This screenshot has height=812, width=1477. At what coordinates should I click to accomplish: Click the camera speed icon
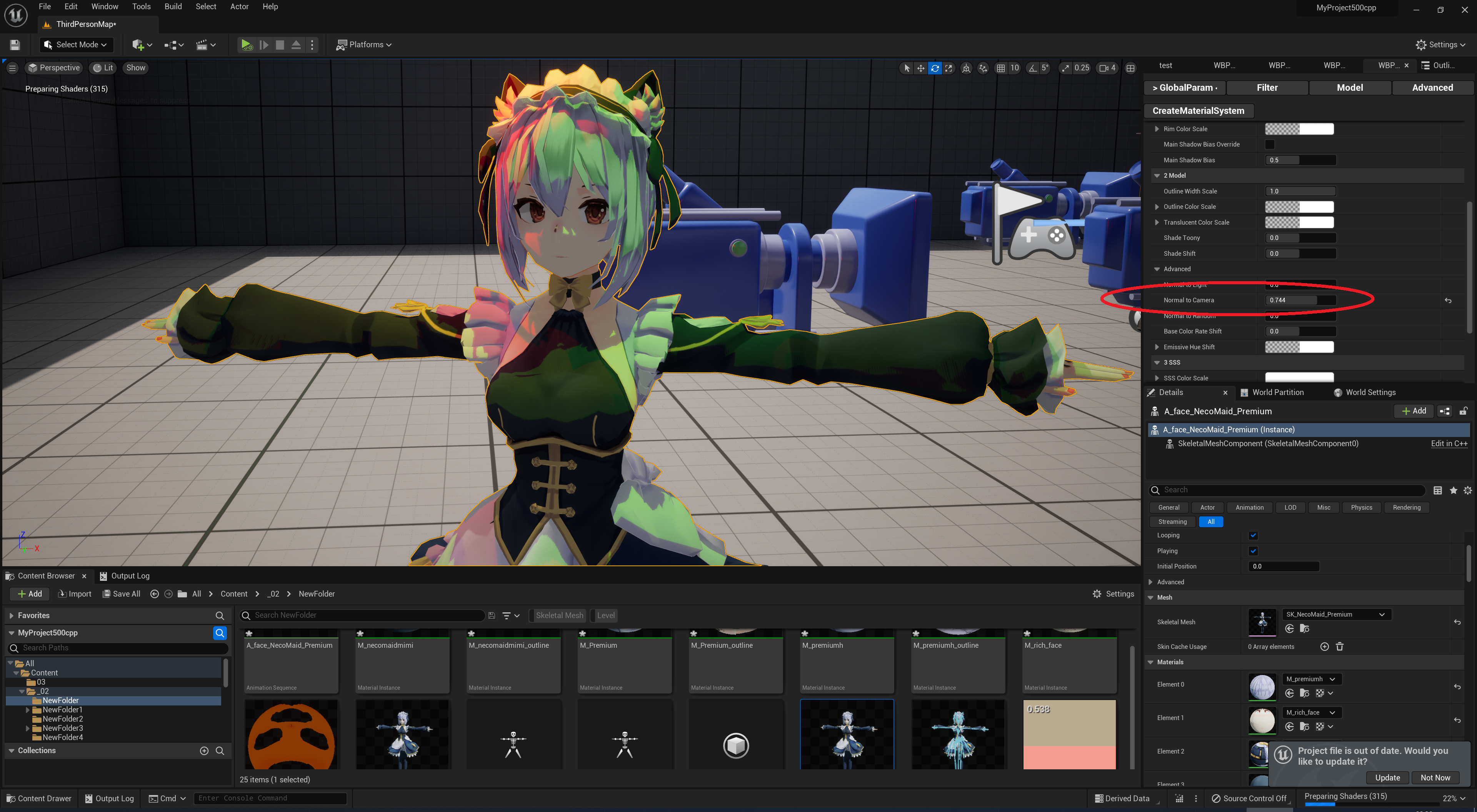click(1104, 68)
